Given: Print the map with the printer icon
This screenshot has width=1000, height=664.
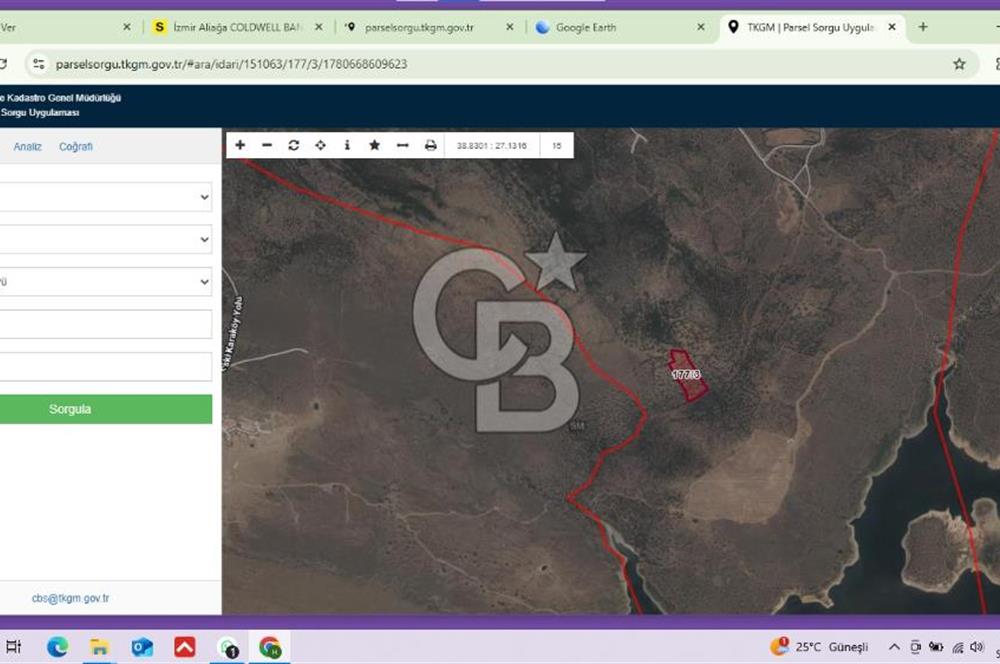Looking at the screenshot, I should click(x=430, y=145).
